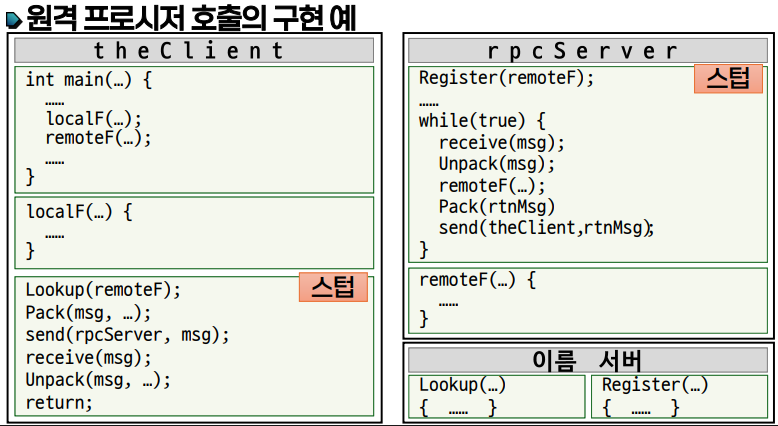Click "Register(…)" in the name server box
The image size is (778, 426).
[655, 385]
